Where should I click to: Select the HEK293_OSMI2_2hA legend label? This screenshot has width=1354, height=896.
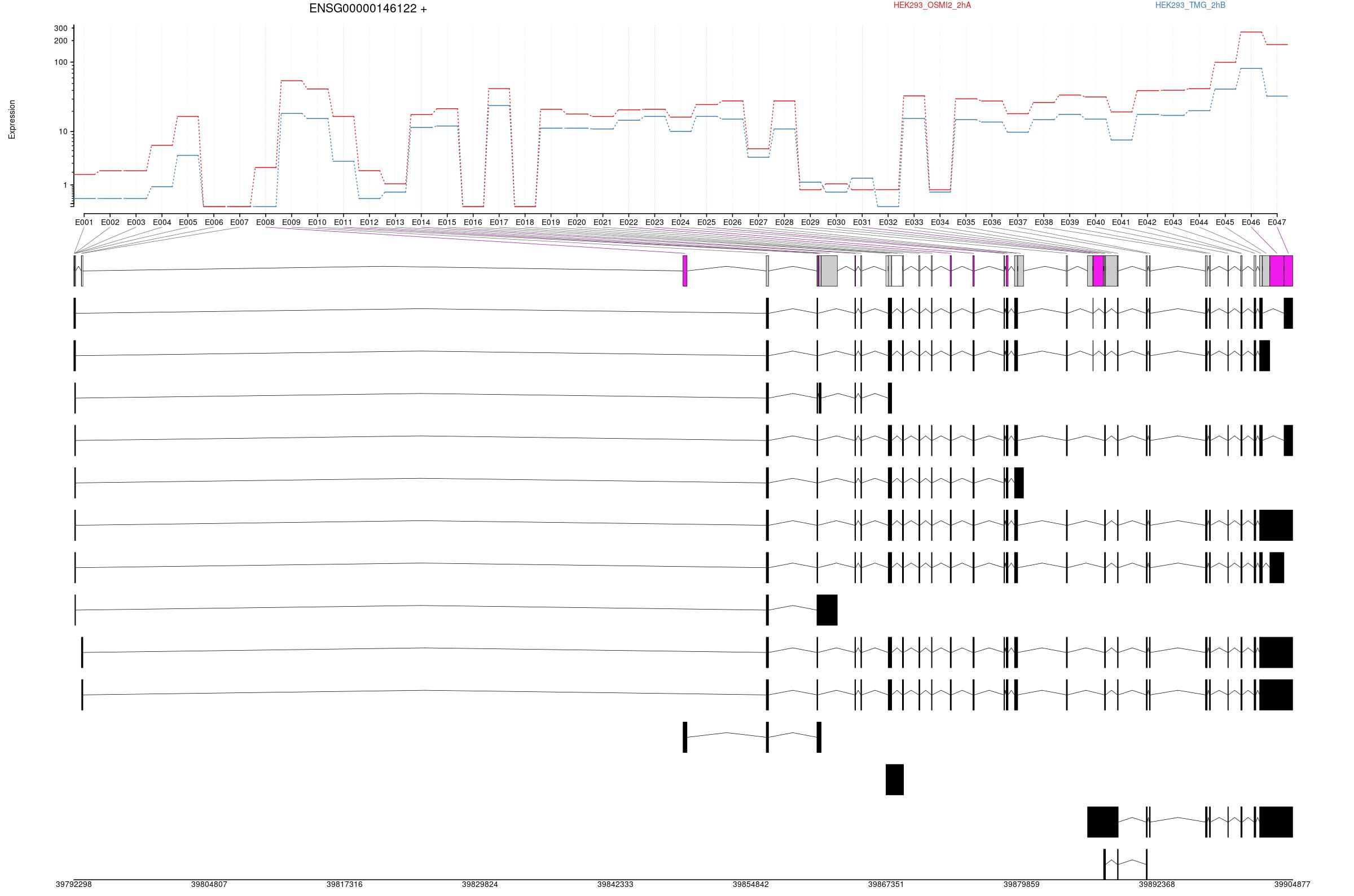931,5
